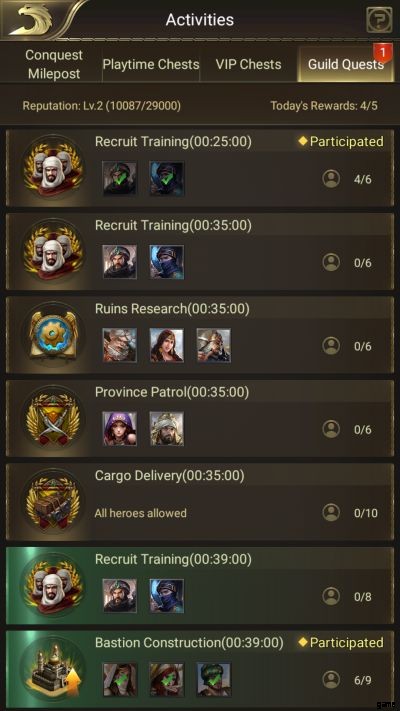Tap the checked blue-masked hero in first quest
This screenshot has width=400, height=711.
click(167, 179)
